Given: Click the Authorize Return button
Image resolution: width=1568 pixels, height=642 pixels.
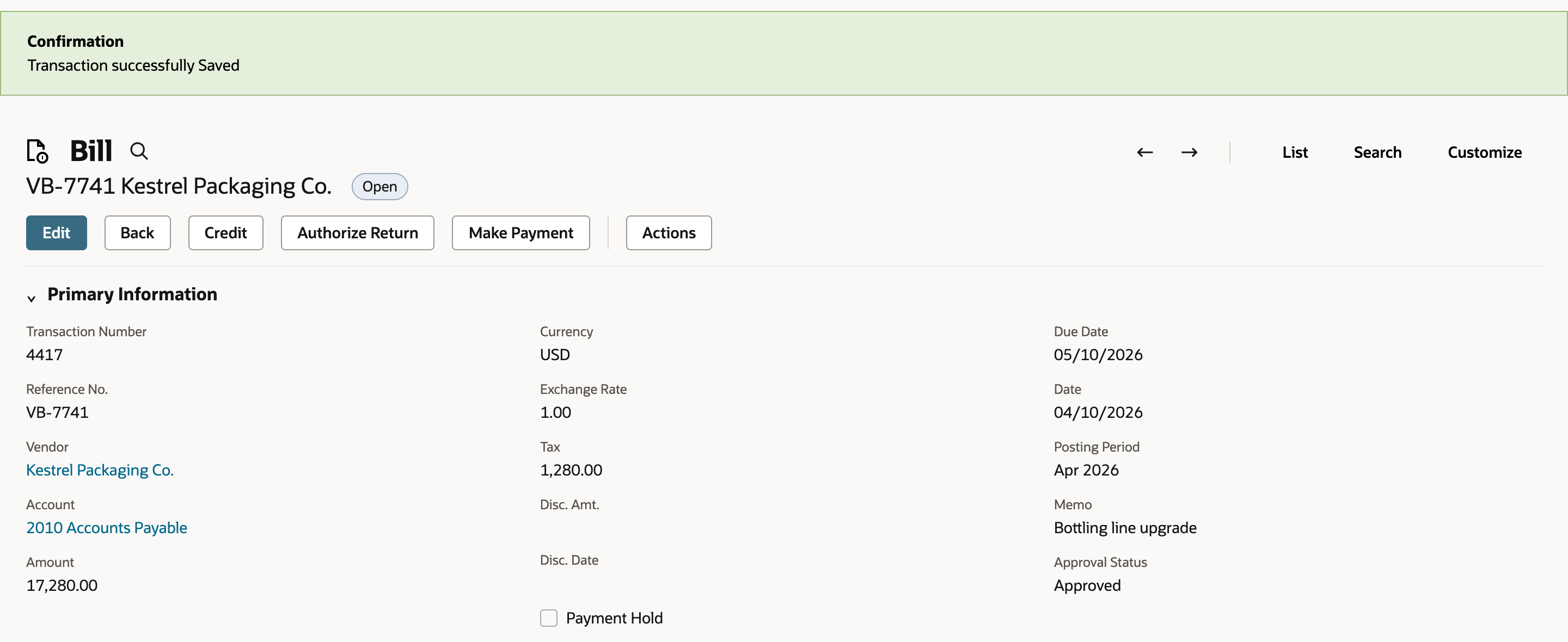Looking at the screenshot, I should [x=357, y=232].
